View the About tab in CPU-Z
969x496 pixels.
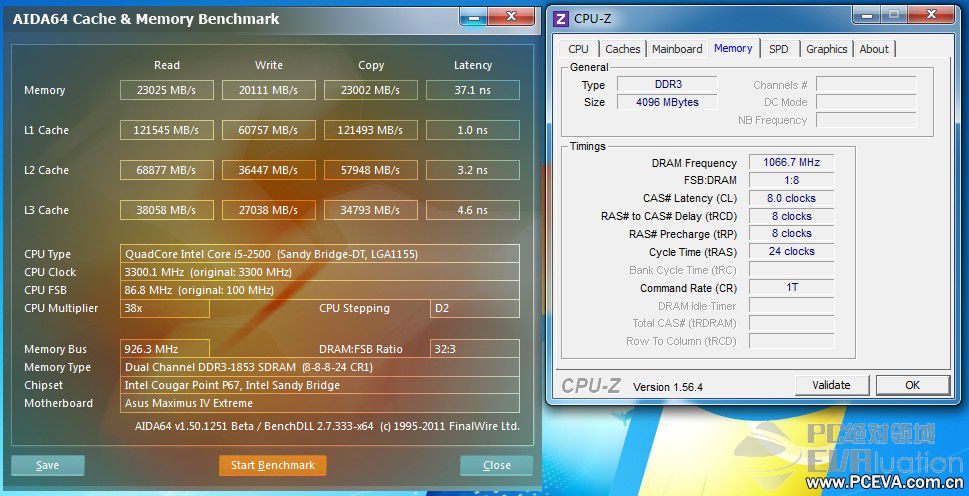874,49
